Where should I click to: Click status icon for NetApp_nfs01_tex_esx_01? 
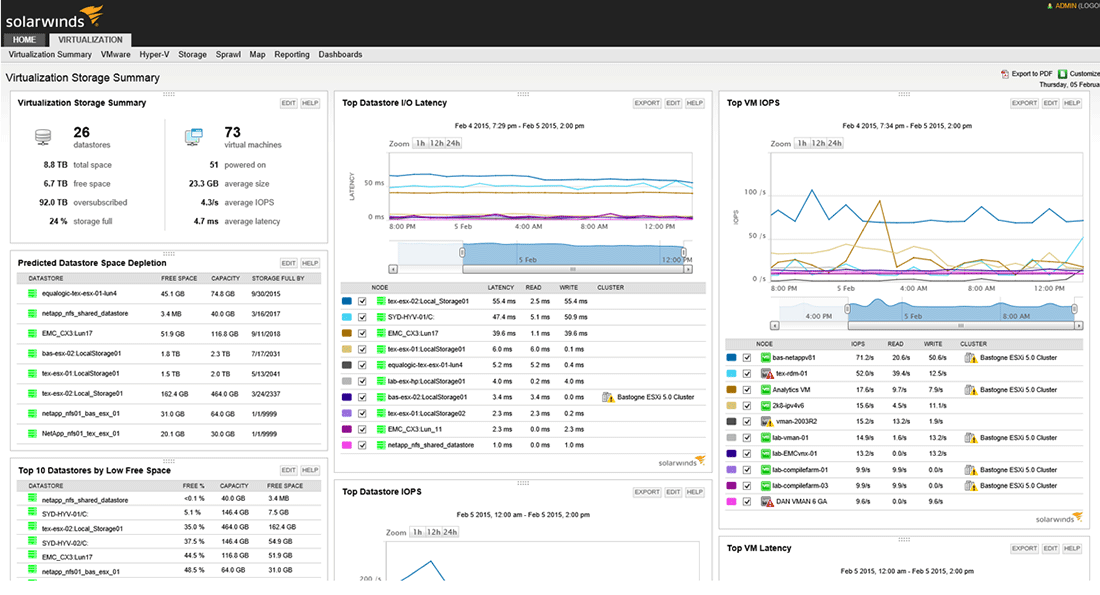pyautogui.click(x=32, y=434)
